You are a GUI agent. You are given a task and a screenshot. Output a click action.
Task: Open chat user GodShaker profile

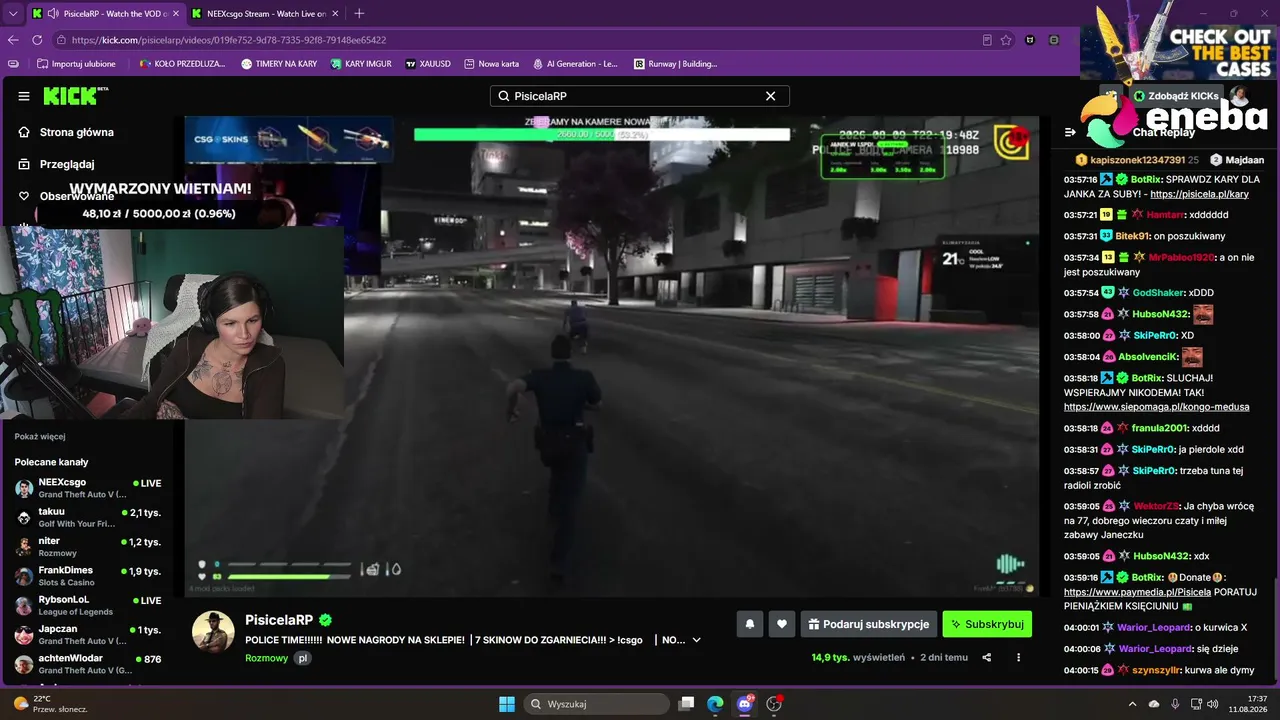pos(1158,293)
